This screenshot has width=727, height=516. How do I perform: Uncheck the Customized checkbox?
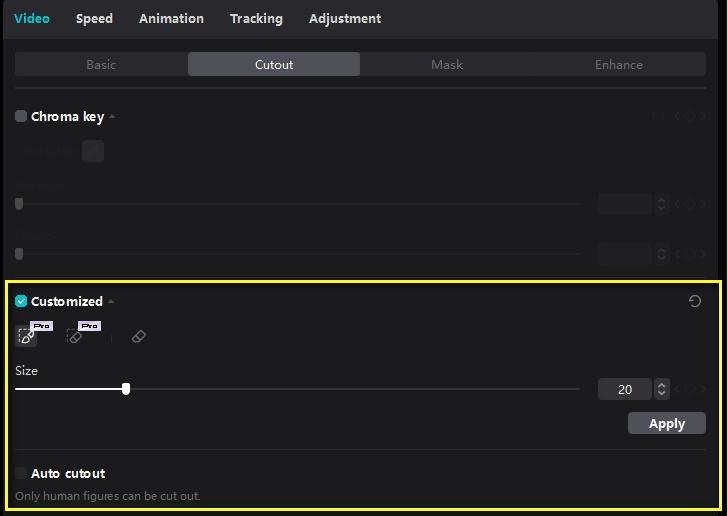click(21, 301)
